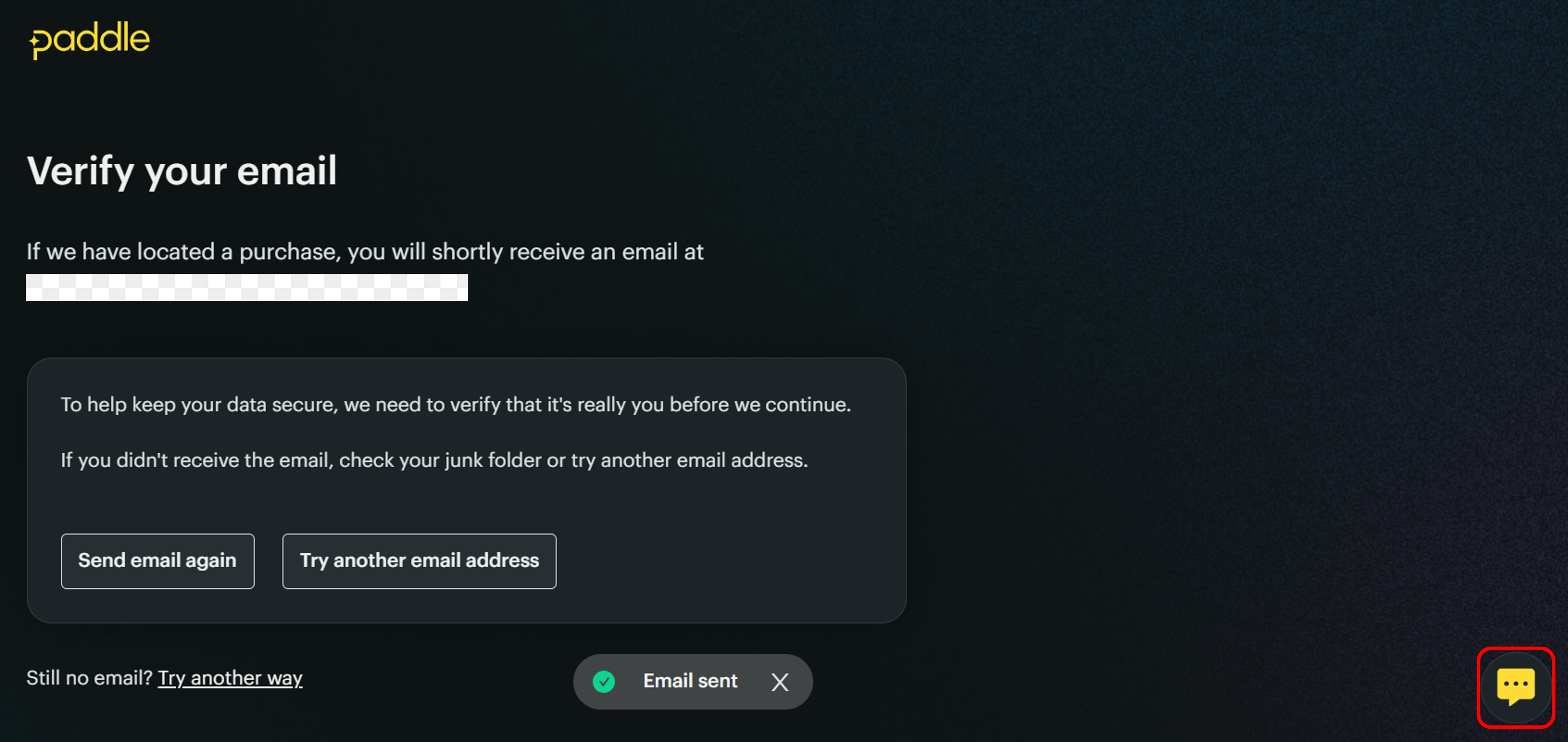
Task: Choose Try another email address
Action: [419, 560]
